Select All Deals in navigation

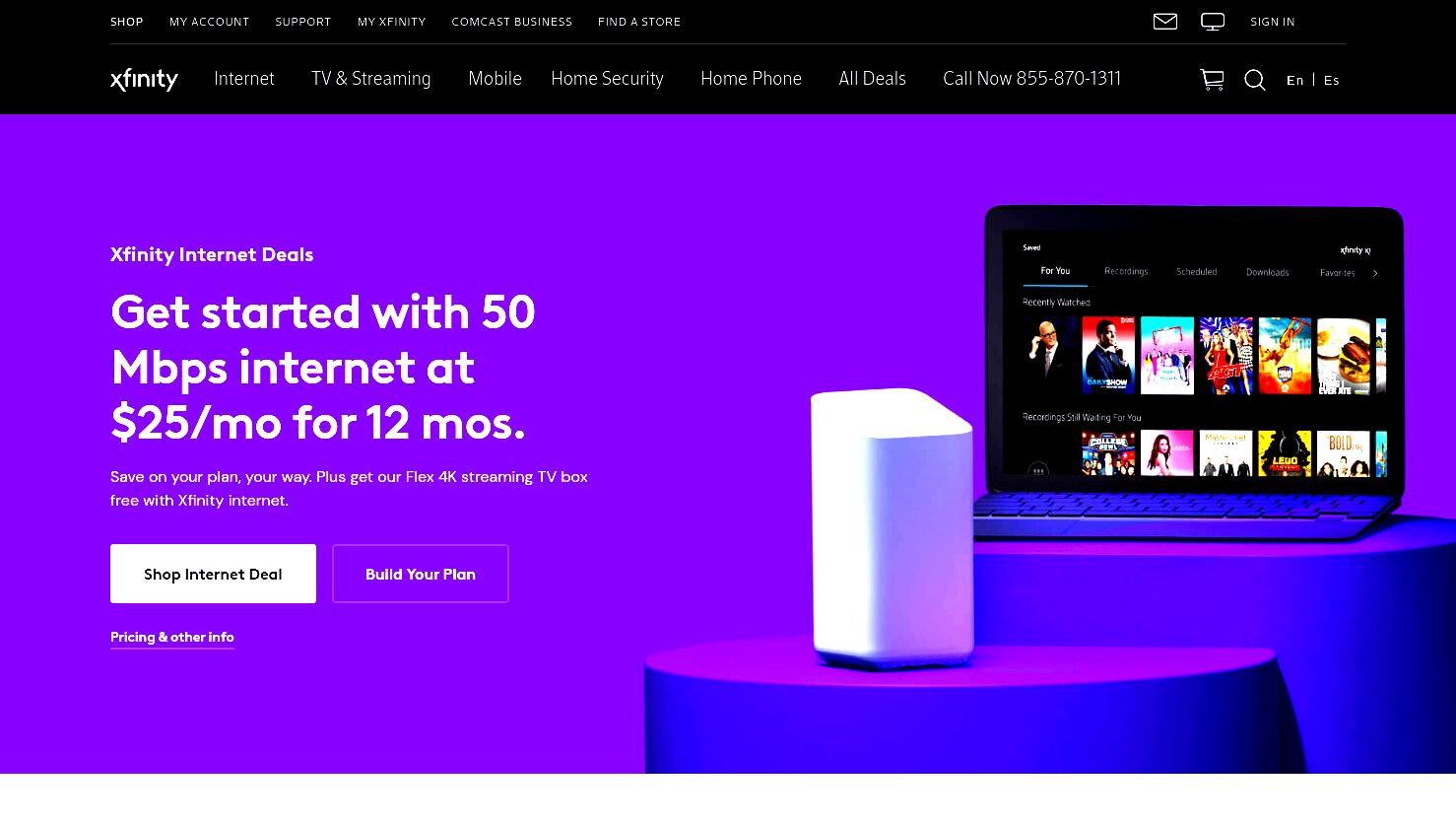point(872,79)
